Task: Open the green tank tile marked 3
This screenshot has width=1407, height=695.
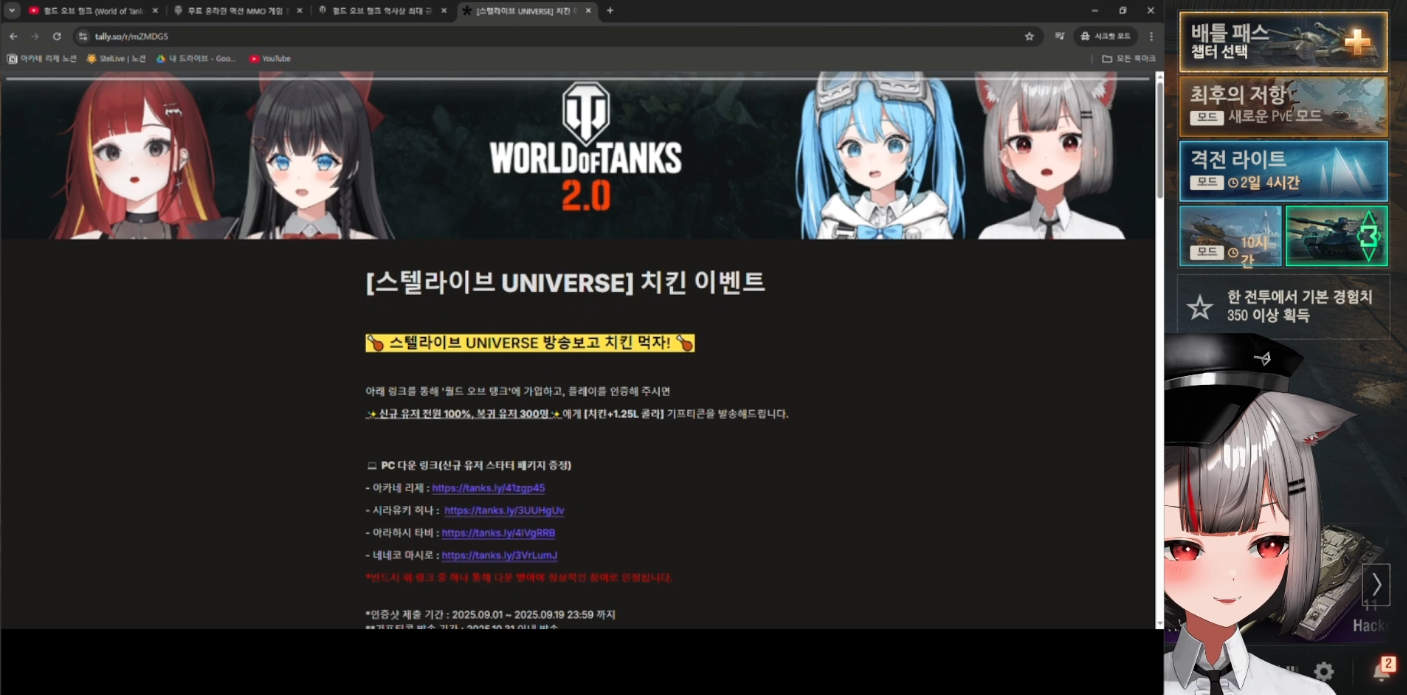Action: click(1336, 236)
